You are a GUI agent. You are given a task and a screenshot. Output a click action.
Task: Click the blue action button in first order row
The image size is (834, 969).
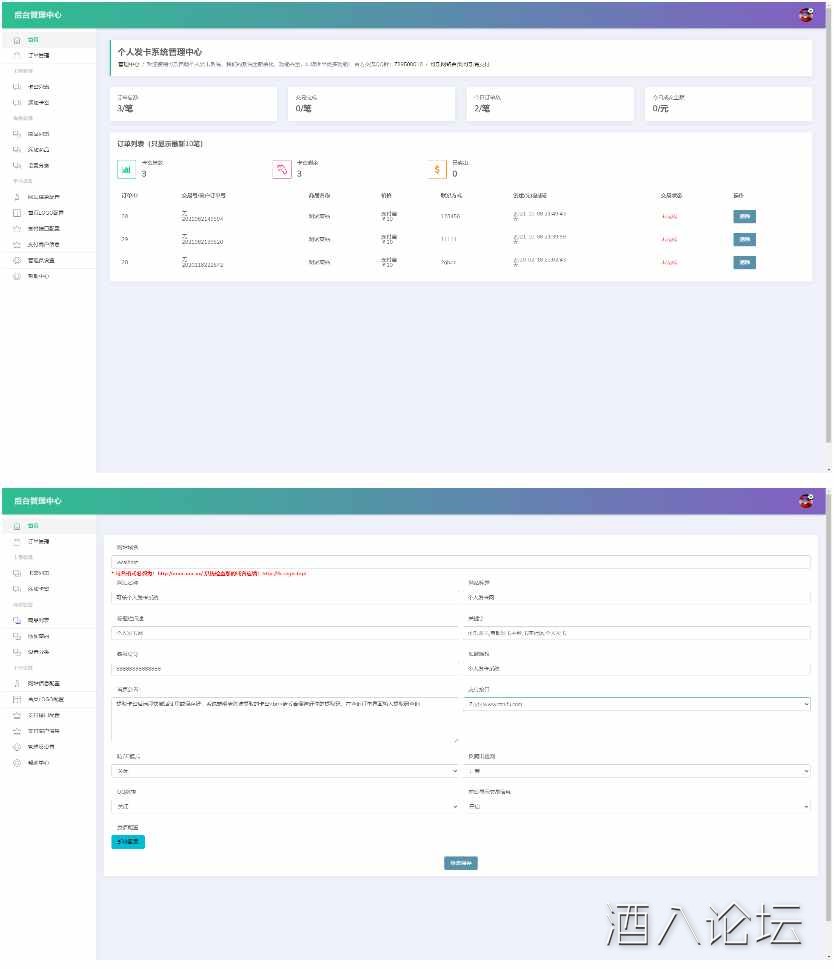pos(744,216)
